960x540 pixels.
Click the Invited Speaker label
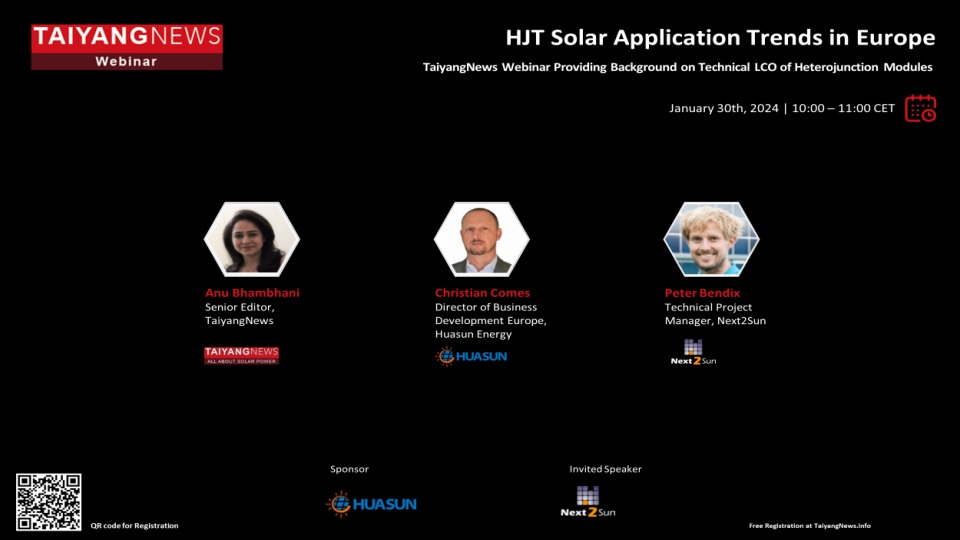pos(606,469)
